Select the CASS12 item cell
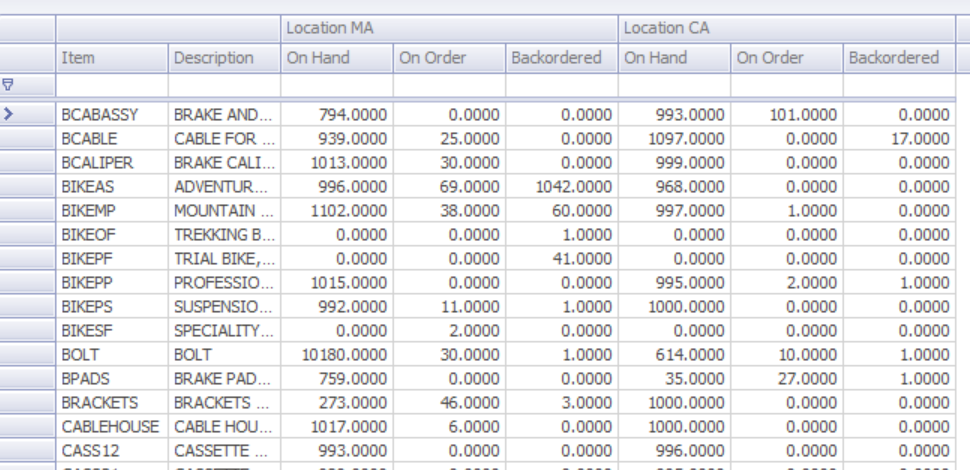 (112, 451)
